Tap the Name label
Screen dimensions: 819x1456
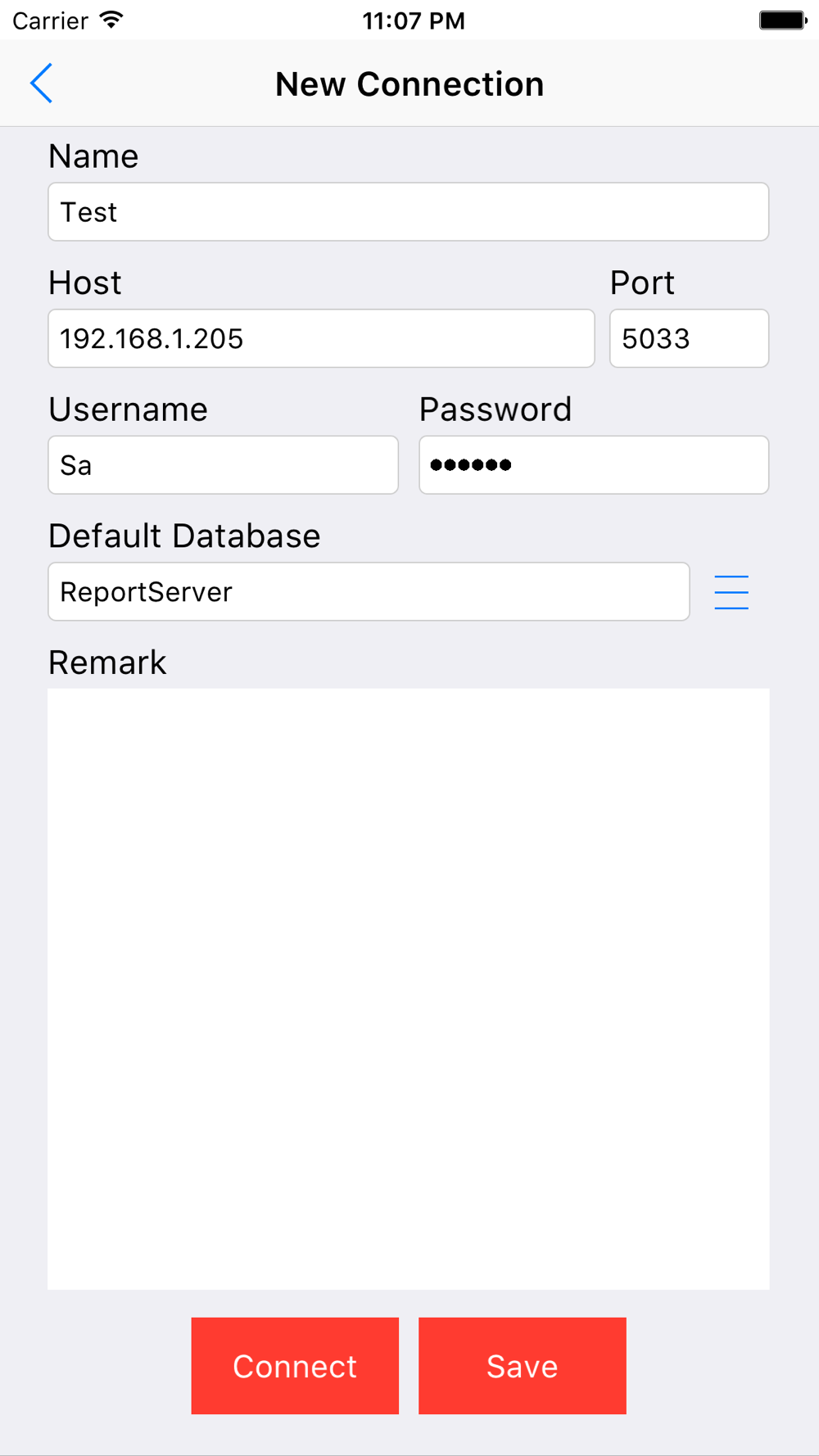point(93,156)
